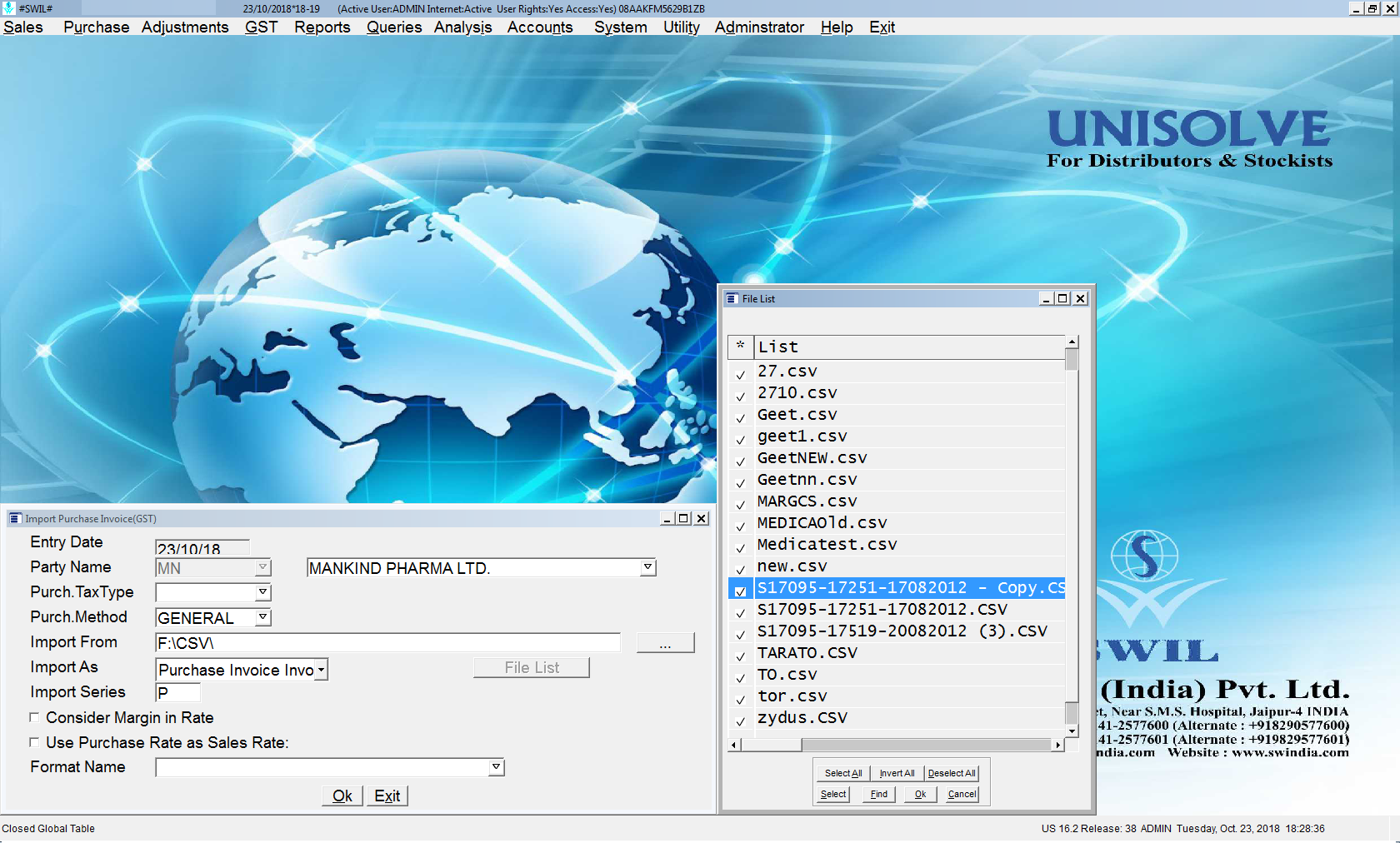Click scroll left arrow in File List

coord(734,745)
